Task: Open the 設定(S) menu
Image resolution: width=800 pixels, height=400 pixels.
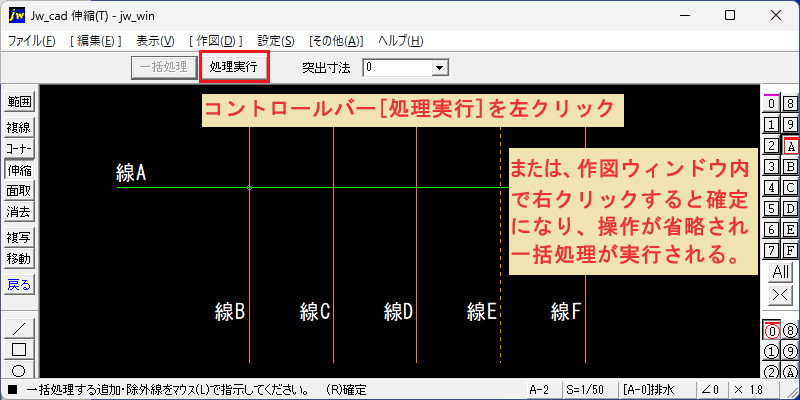Action: click(x=276, y=41)
